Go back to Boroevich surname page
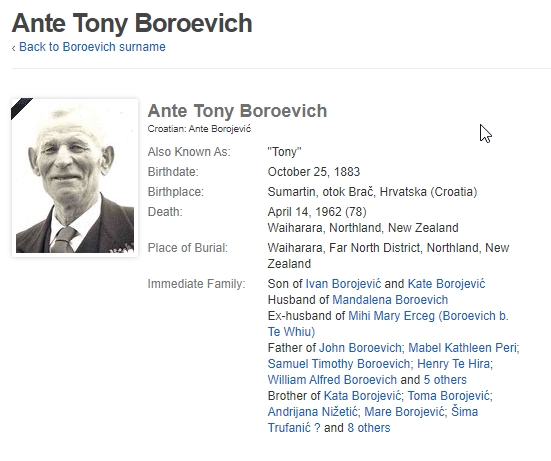551x461 pixels. point(89,47)
